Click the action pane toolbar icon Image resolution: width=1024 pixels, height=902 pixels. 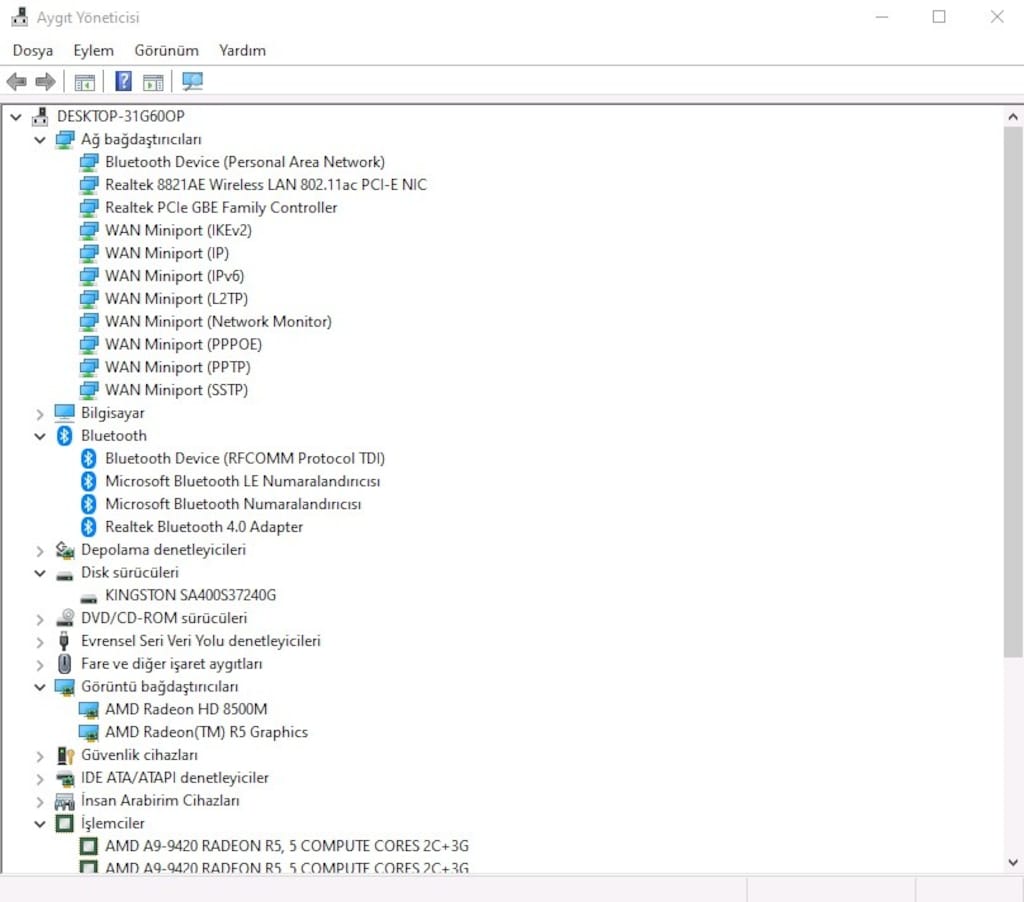tap(153, 82)
